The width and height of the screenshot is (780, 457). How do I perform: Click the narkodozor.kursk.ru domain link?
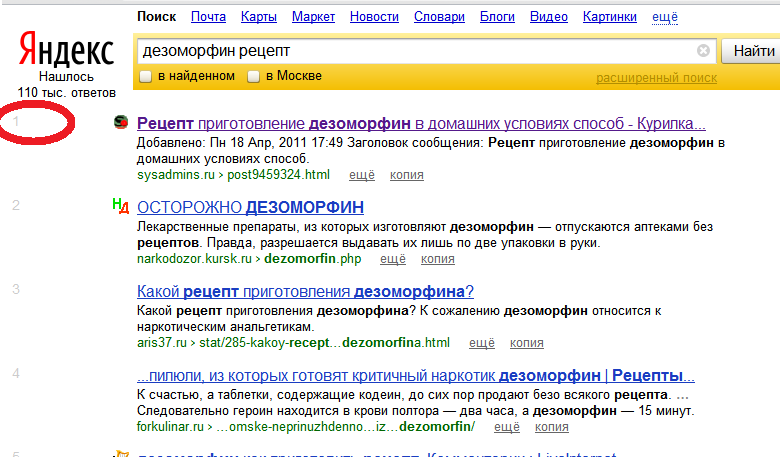pos(194,259)
